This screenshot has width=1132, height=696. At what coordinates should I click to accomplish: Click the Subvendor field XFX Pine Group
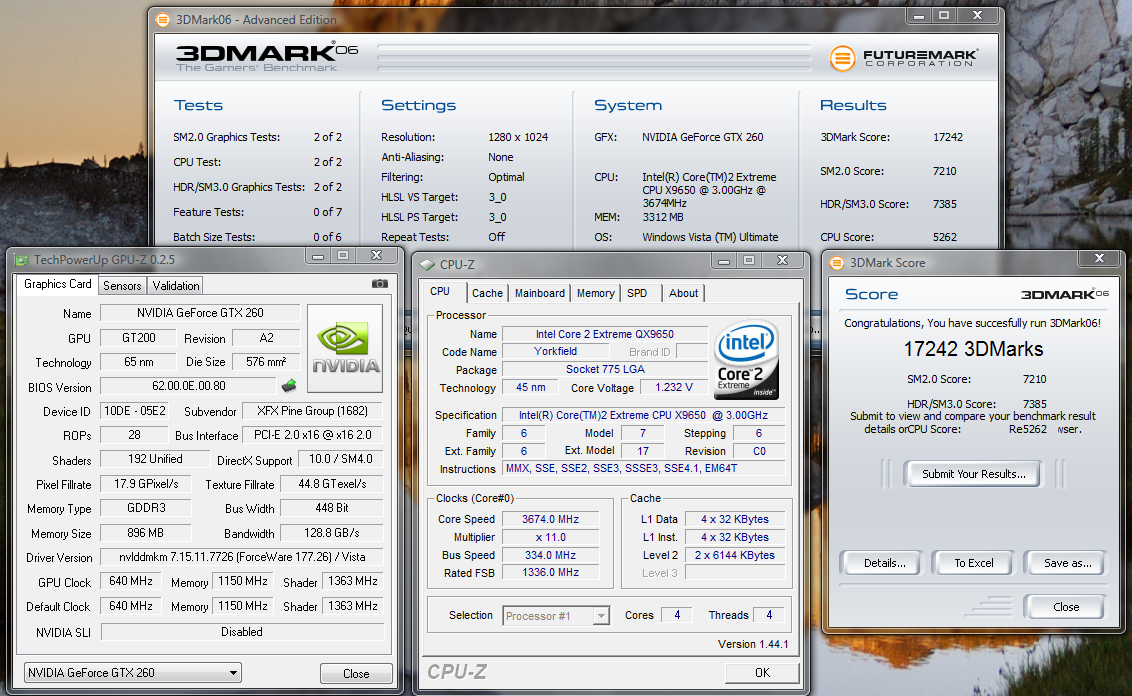313,411
